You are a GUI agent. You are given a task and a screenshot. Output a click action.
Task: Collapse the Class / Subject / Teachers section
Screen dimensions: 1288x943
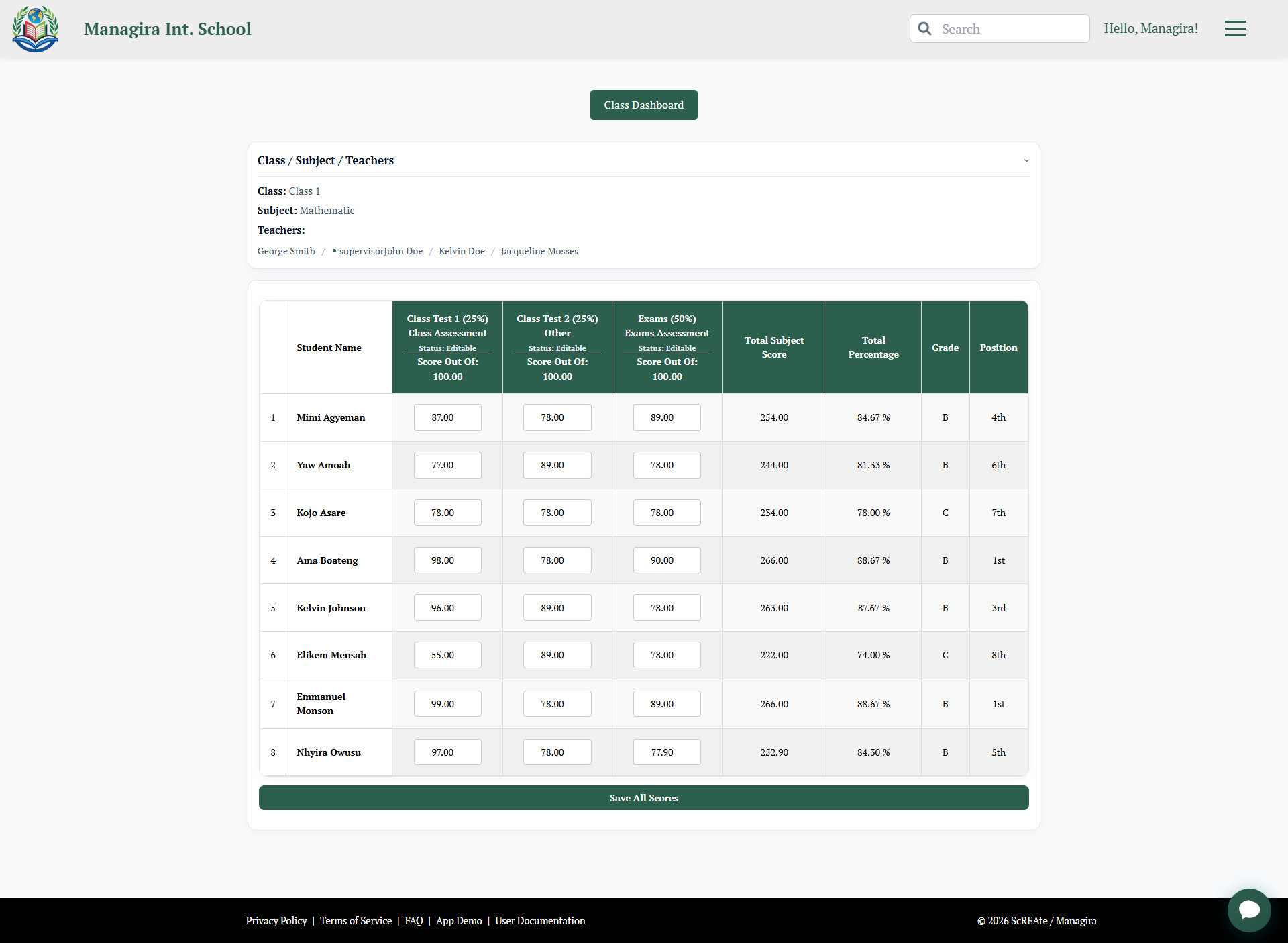(1026, 160)
